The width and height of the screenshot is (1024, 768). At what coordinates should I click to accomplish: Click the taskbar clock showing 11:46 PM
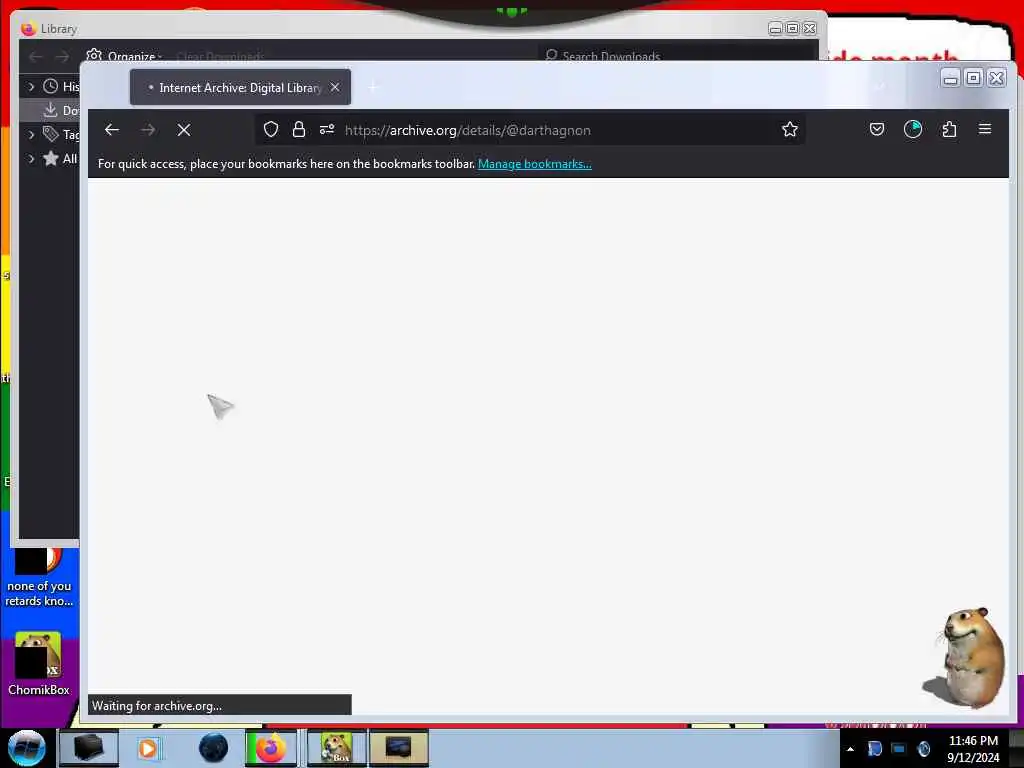tap(973, 748)
